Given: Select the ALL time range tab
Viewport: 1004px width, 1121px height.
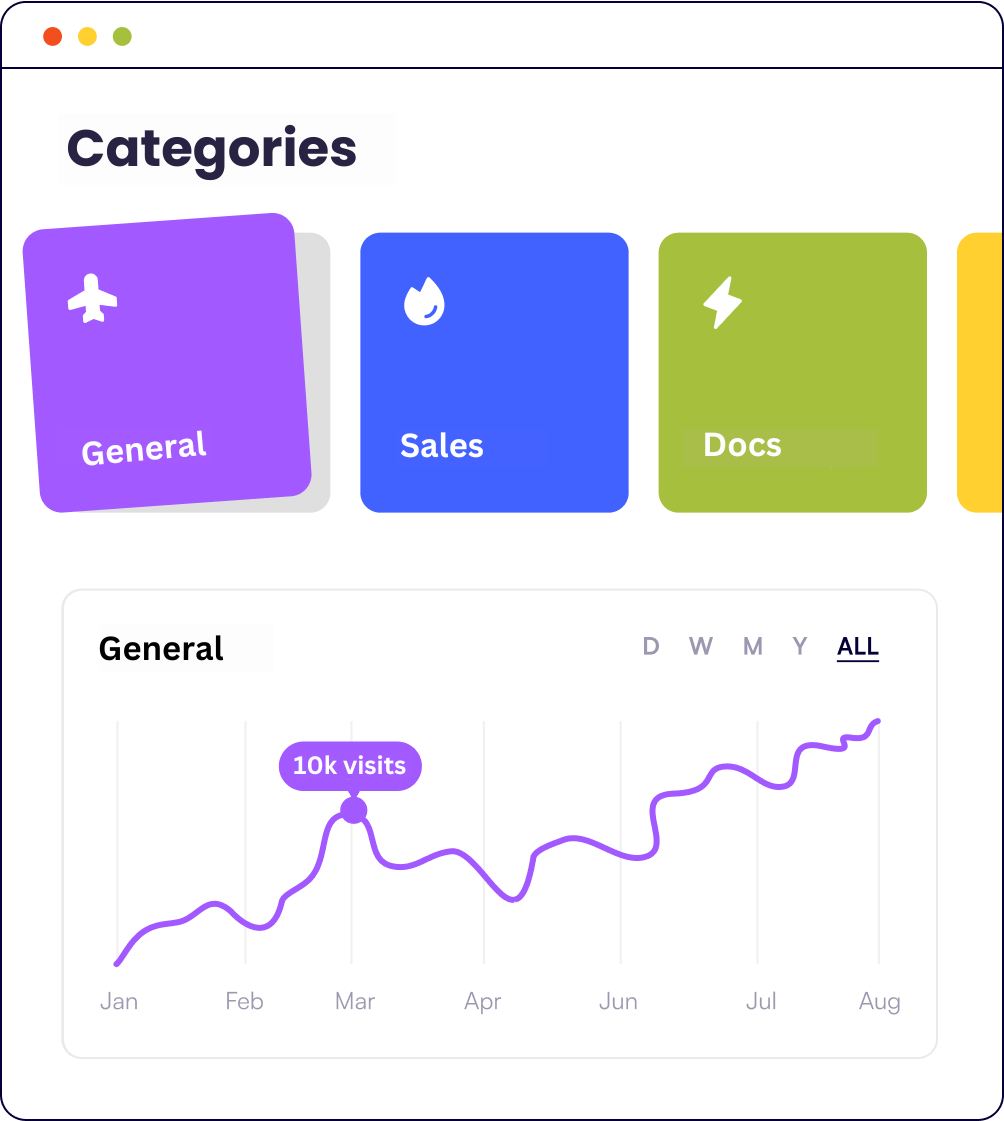Looking at the screenshot, I should pos(858,647).
